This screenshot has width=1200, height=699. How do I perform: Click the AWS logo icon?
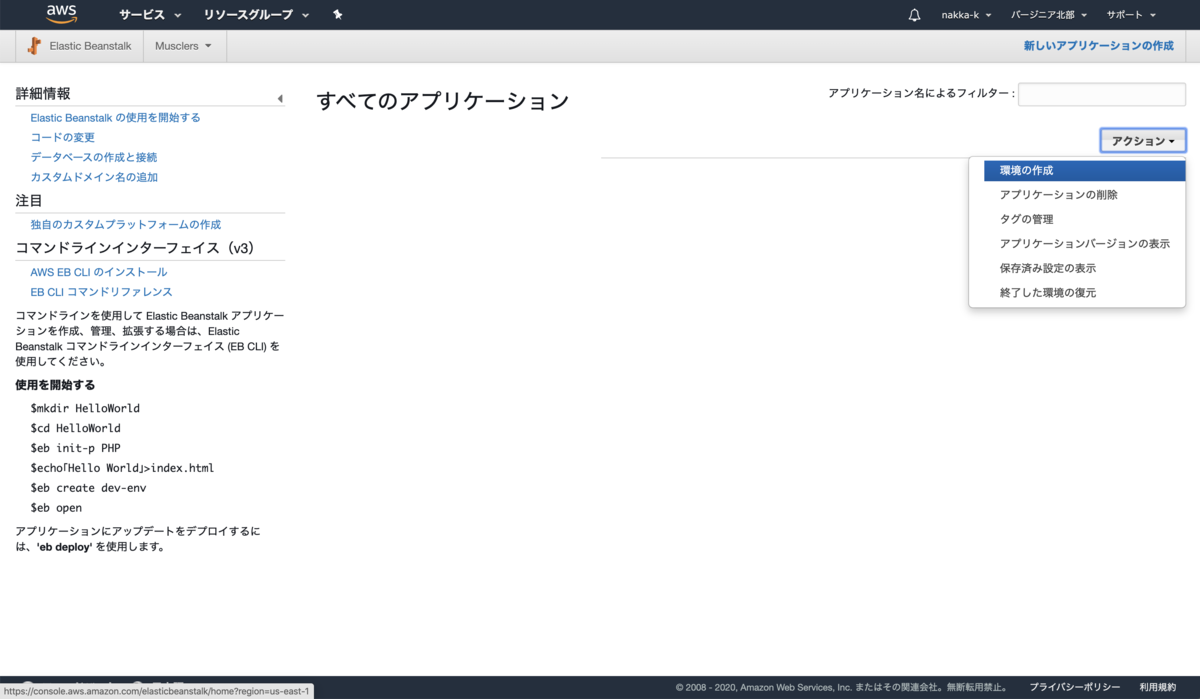pyautogui.click(x=62, y=14)
